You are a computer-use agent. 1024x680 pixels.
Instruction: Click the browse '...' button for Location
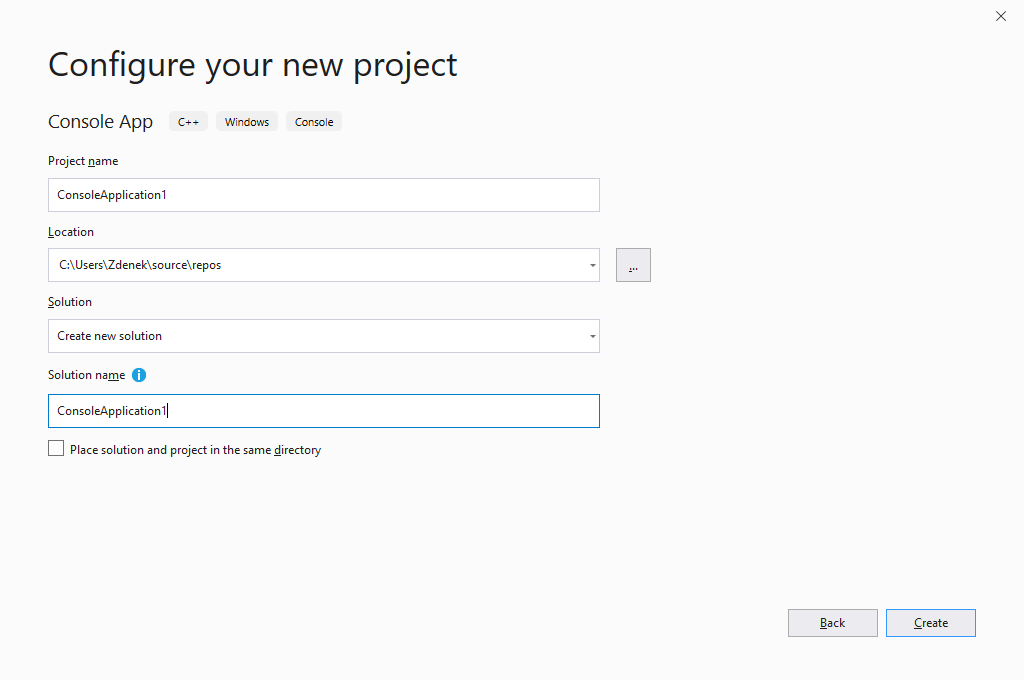[633, 265]
